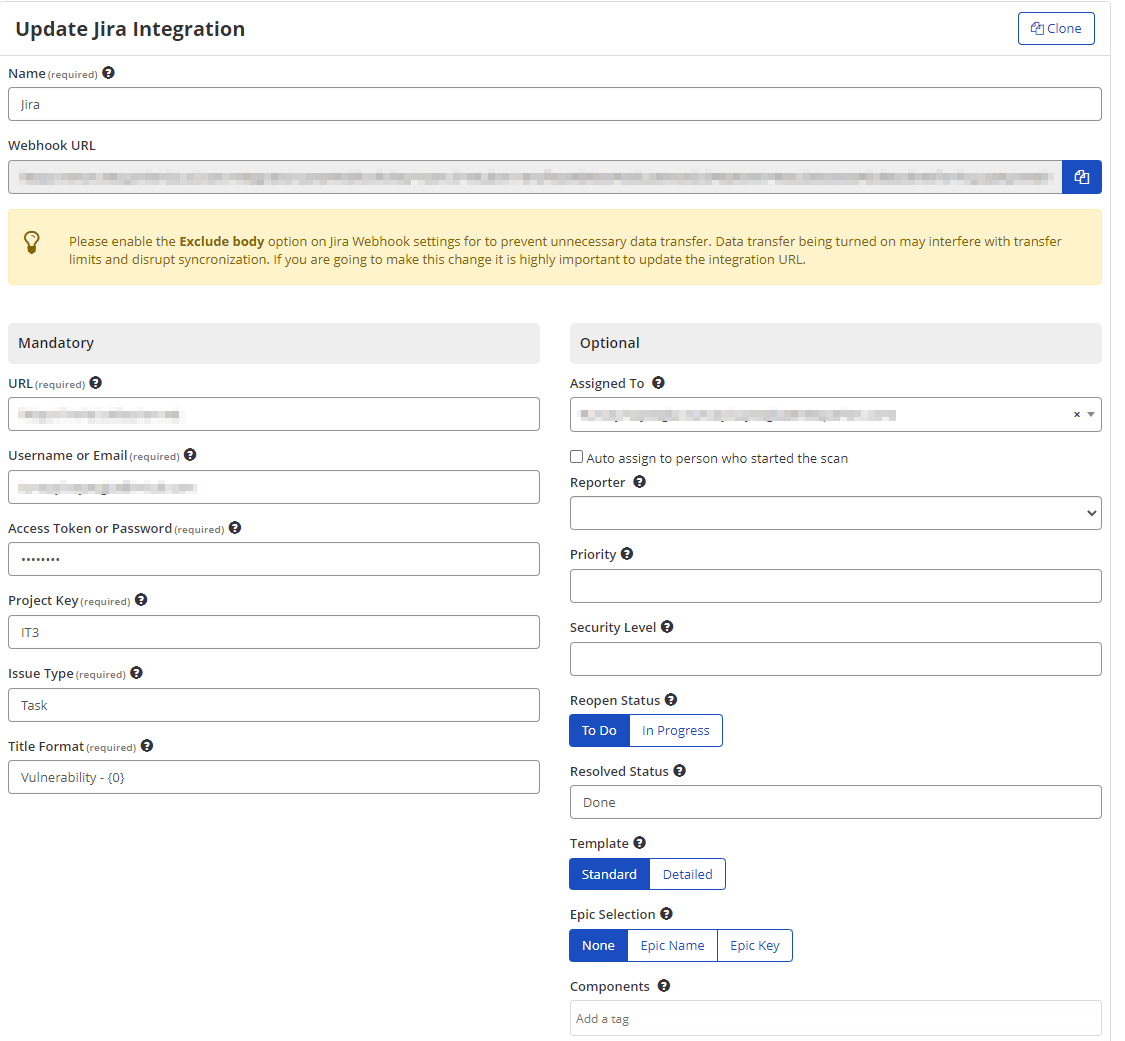Focus the mandatory URL input field
This screenshot has width=1125, height=1041.
point(274,414)
